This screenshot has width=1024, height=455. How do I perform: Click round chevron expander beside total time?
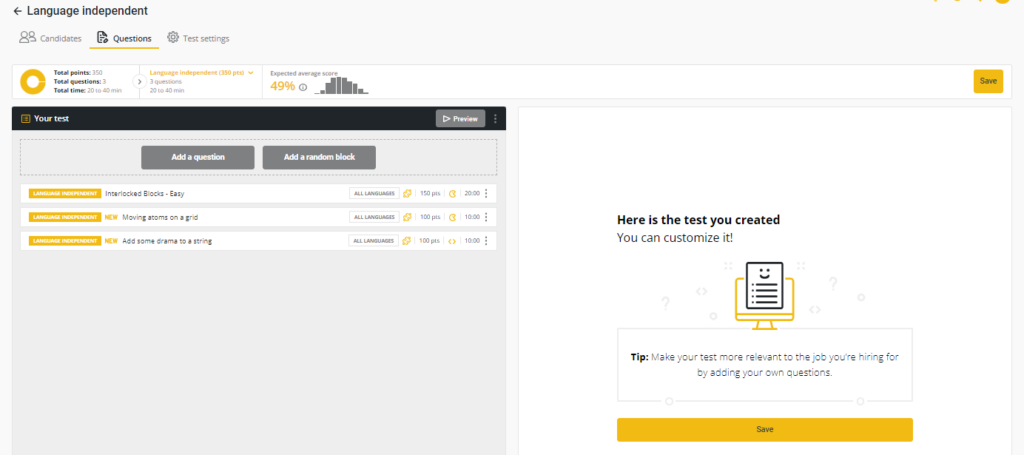click(139, 82)
